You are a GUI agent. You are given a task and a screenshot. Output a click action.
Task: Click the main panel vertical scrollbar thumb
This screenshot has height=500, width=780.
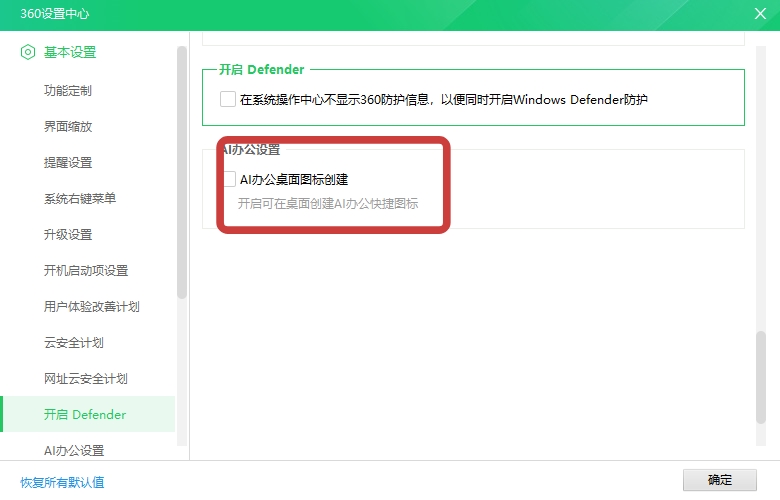tap(761, 377)
